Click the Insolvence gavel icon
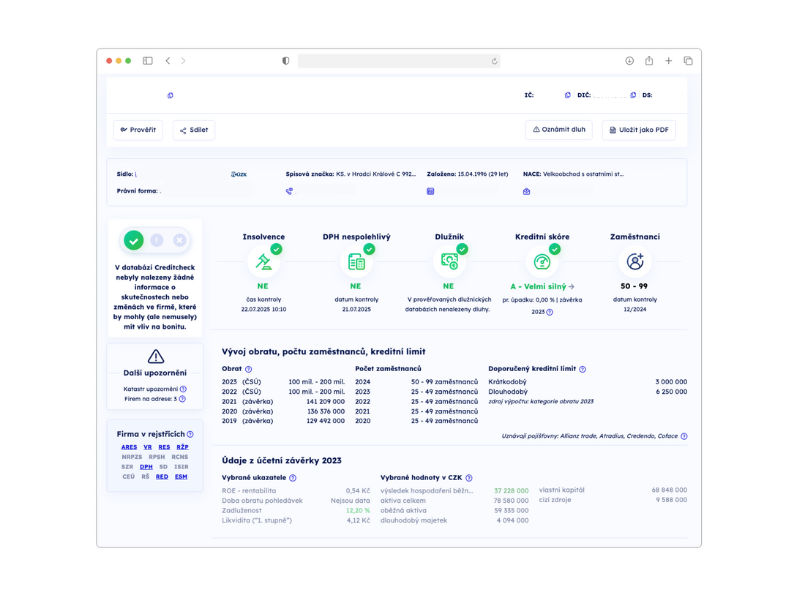800x600 pixels. pos(263,262)
